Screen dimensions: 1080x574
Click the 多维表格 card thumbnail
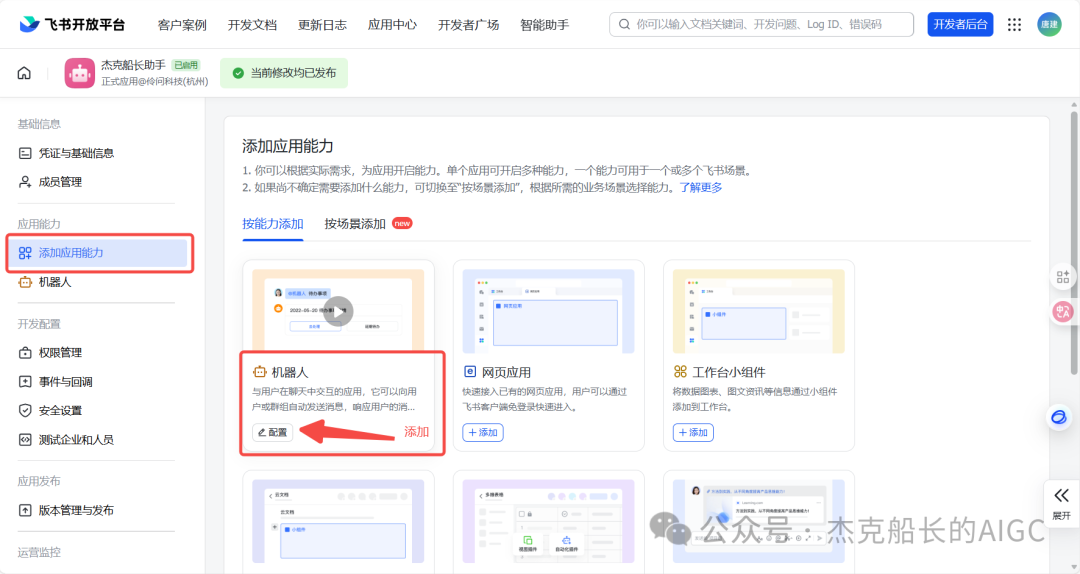pos(548,522)
